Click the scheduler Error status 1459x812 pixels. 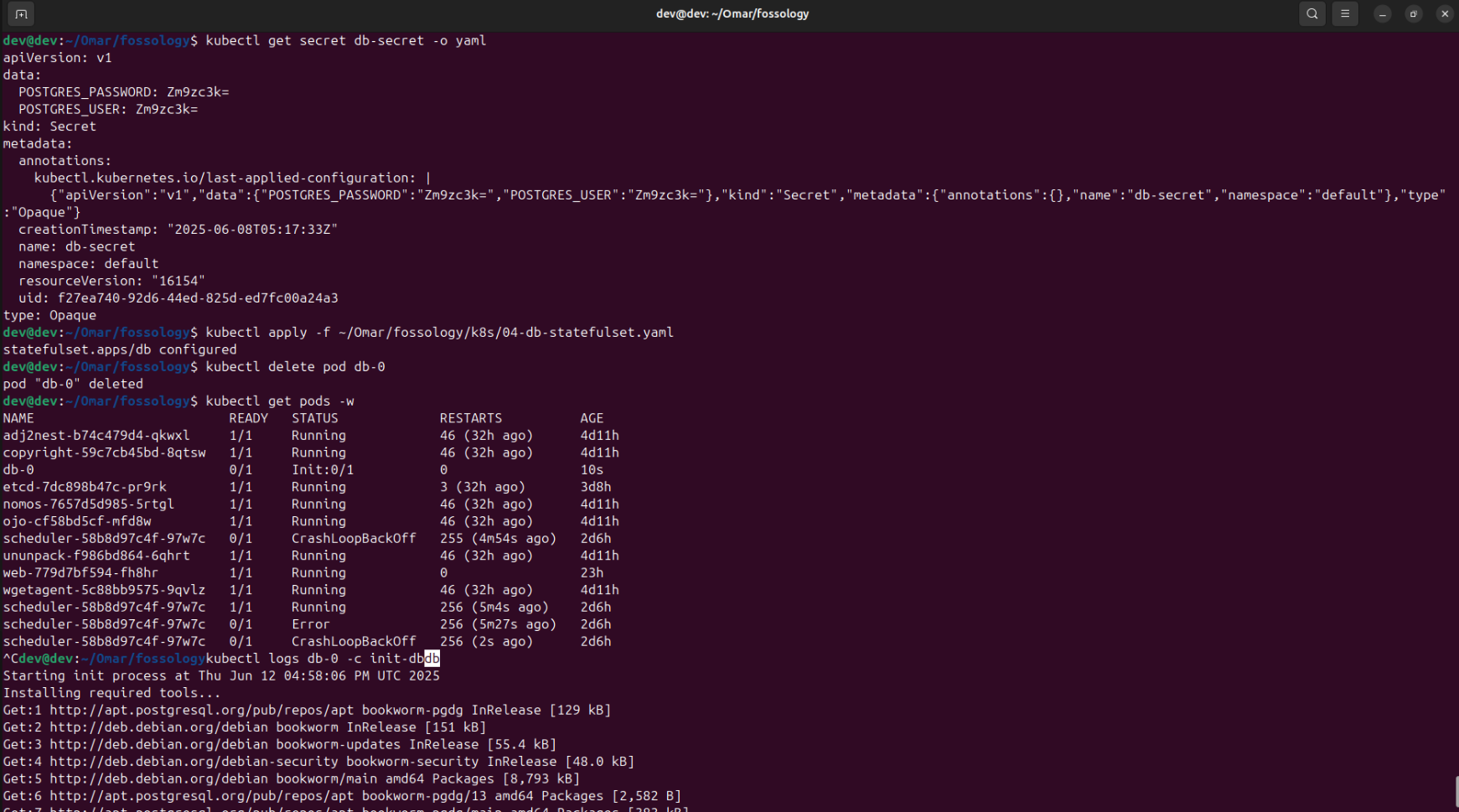(311, 624)
